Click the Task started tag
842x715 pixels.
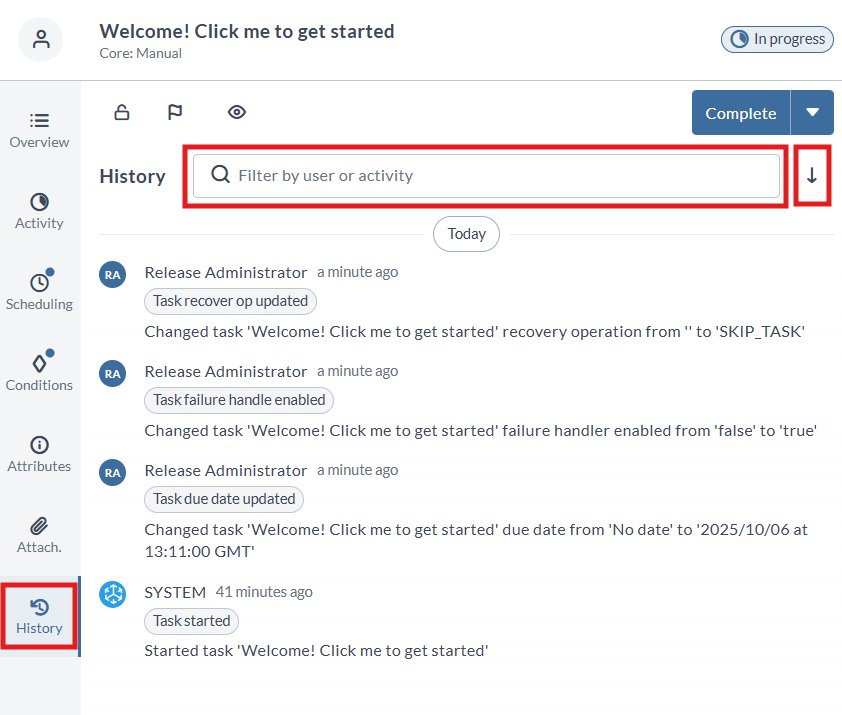[x=192, y=621]
